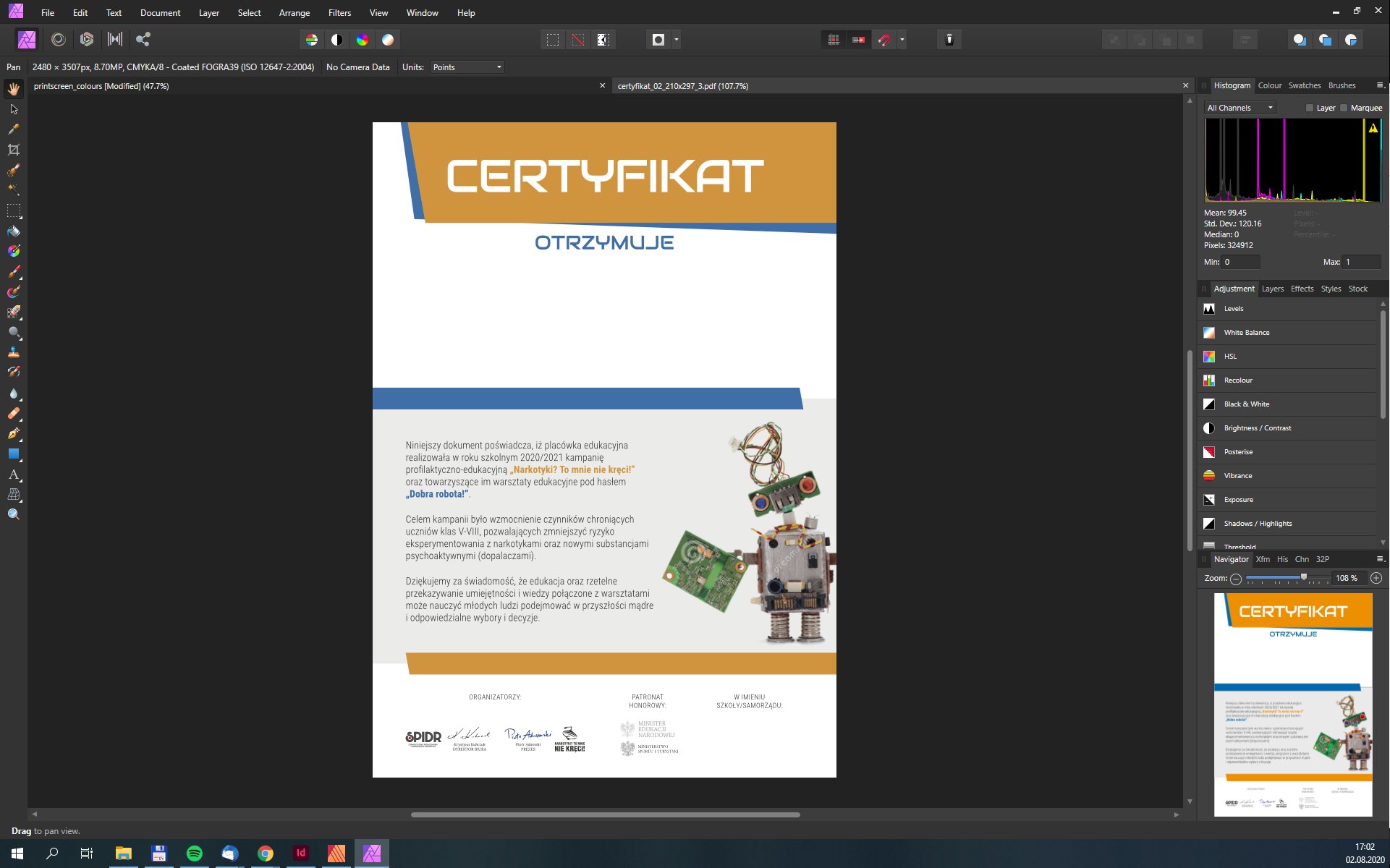Pick the Colour Picker eyedropper tool
This screenshot has height=868, width=1390.
coord(14,129)
